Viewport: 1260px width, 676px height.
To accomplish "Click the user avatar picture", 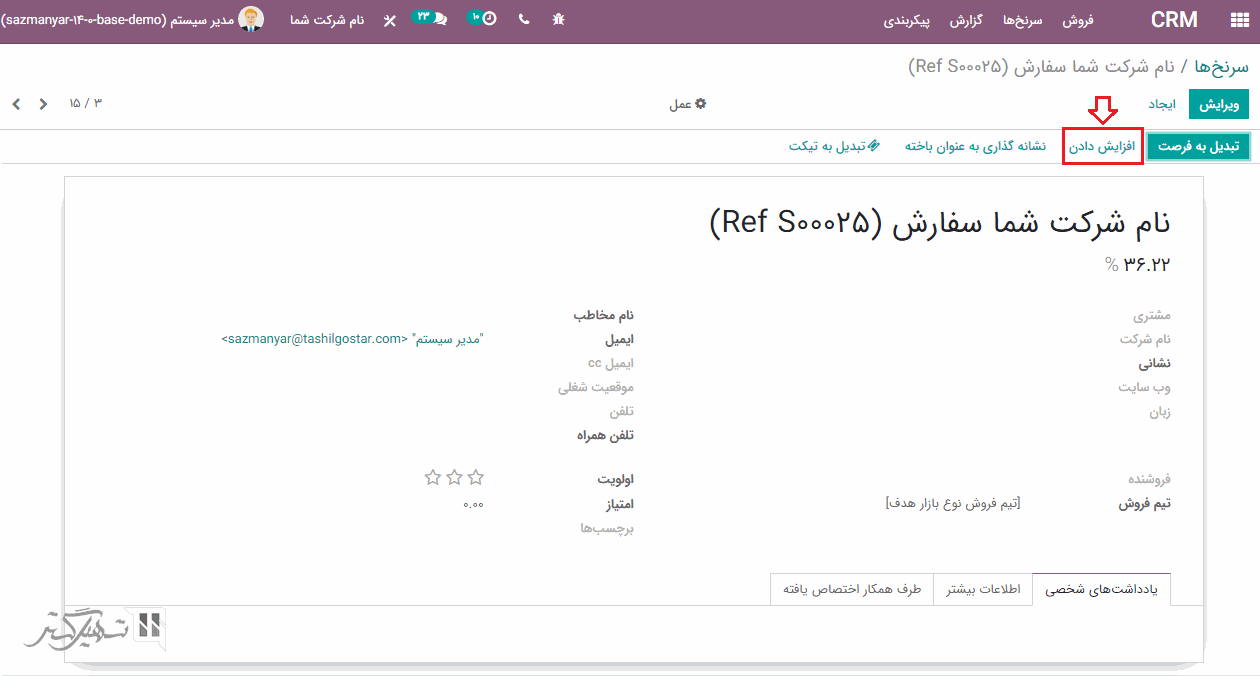I will click(252, 19).
